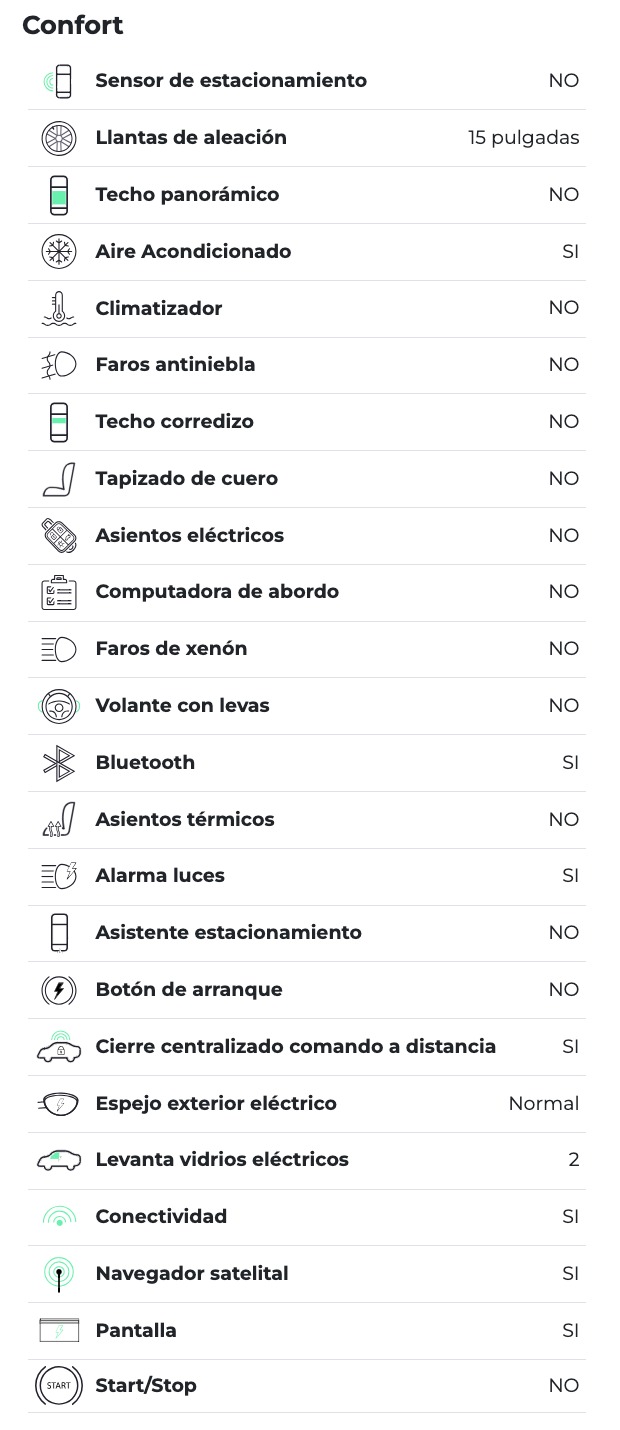Click the Start/Stop round icon
Viewport: 620px width, 1430px height.
58,1386
